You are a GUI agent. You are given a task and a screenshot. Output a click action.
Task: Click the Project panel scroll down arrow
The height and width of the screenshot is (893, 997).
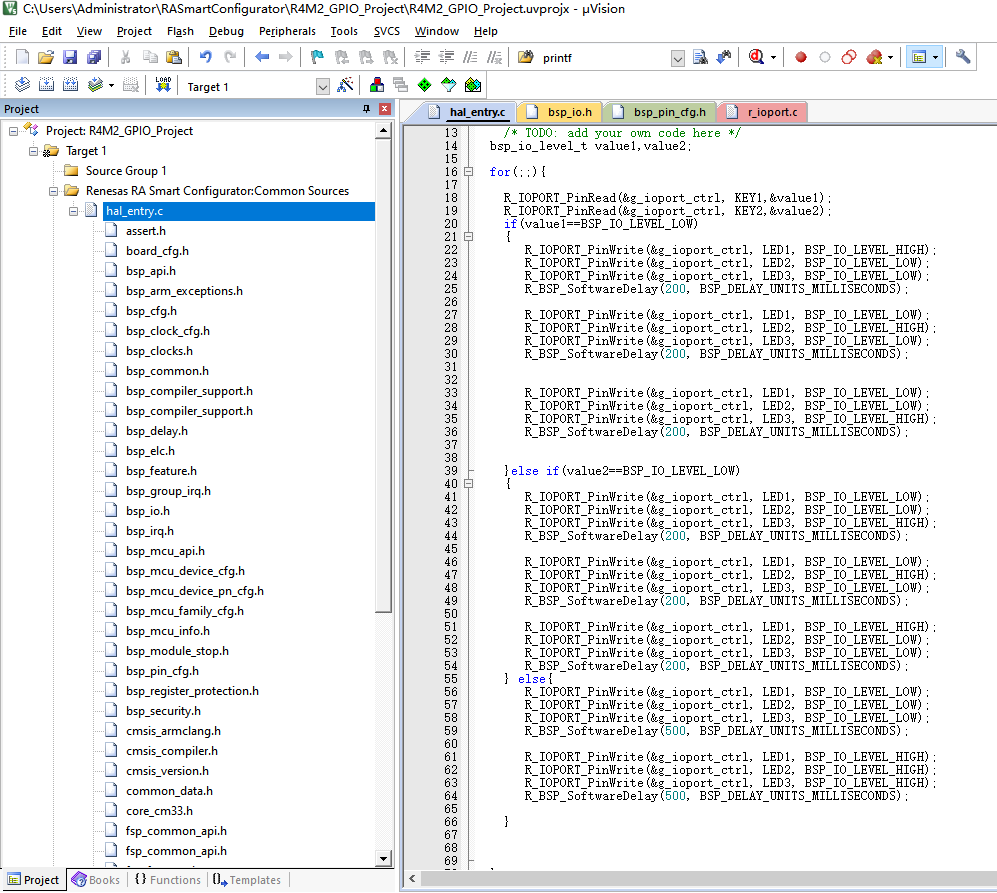pos(383,859)
